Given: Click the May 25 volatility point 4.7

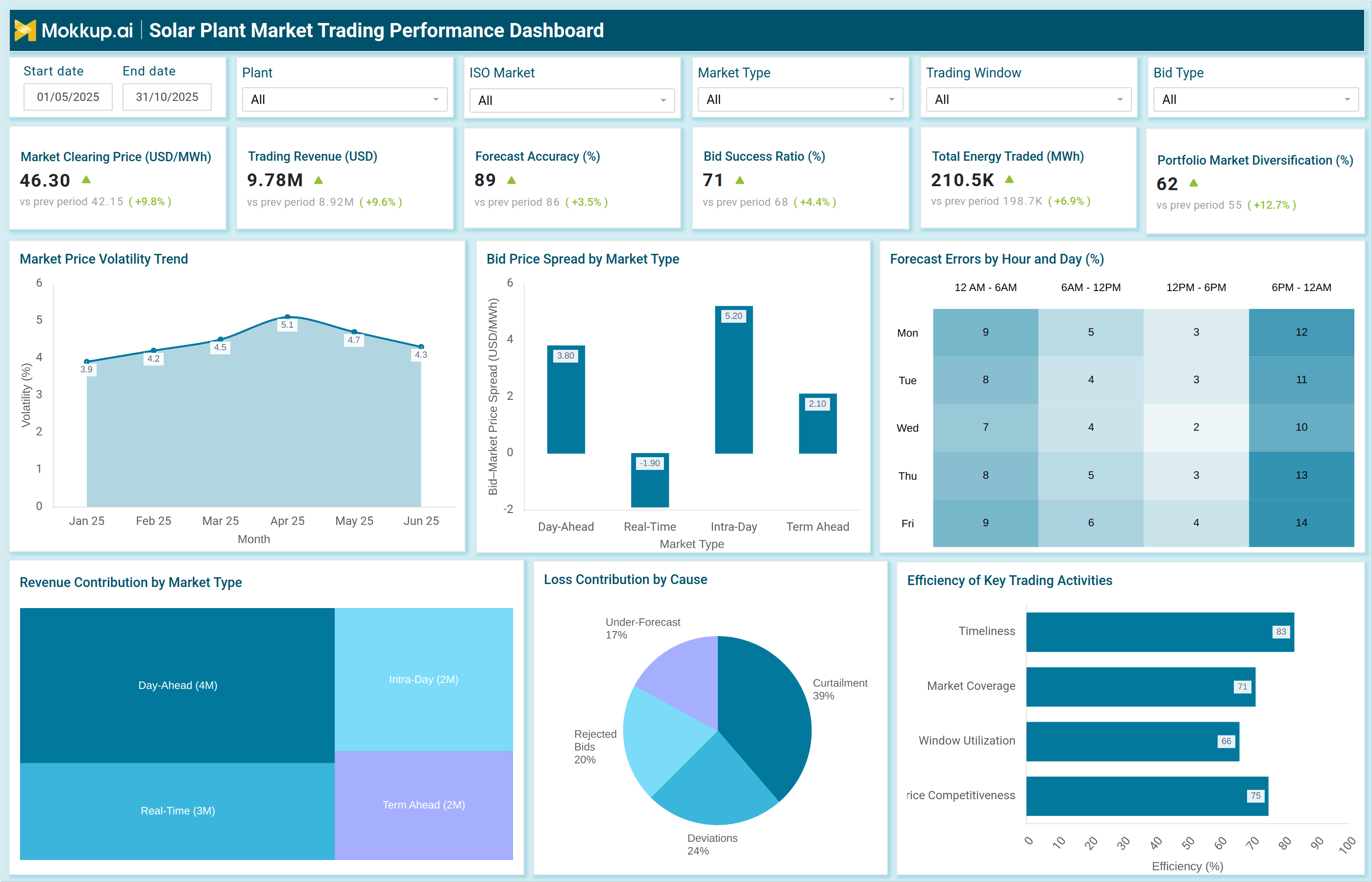Looking at the screenshot, I should [x=354, y=332].
